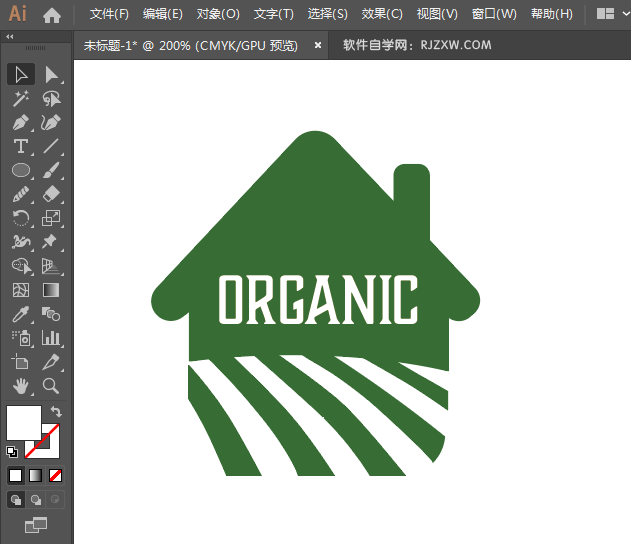Choose the Hand tool
Image resolution: width=631 pixels, height=544 pixels.
(x=20, y=386)
